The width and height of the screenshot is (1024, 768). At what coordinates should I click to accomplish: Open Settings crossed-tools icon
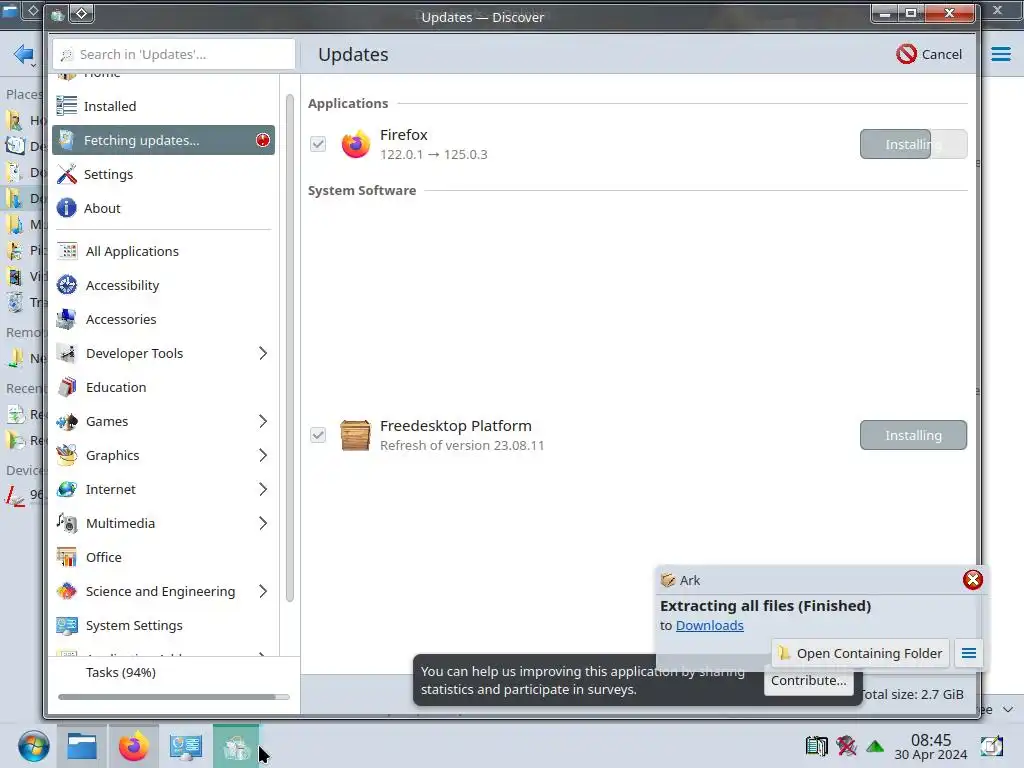67,174
